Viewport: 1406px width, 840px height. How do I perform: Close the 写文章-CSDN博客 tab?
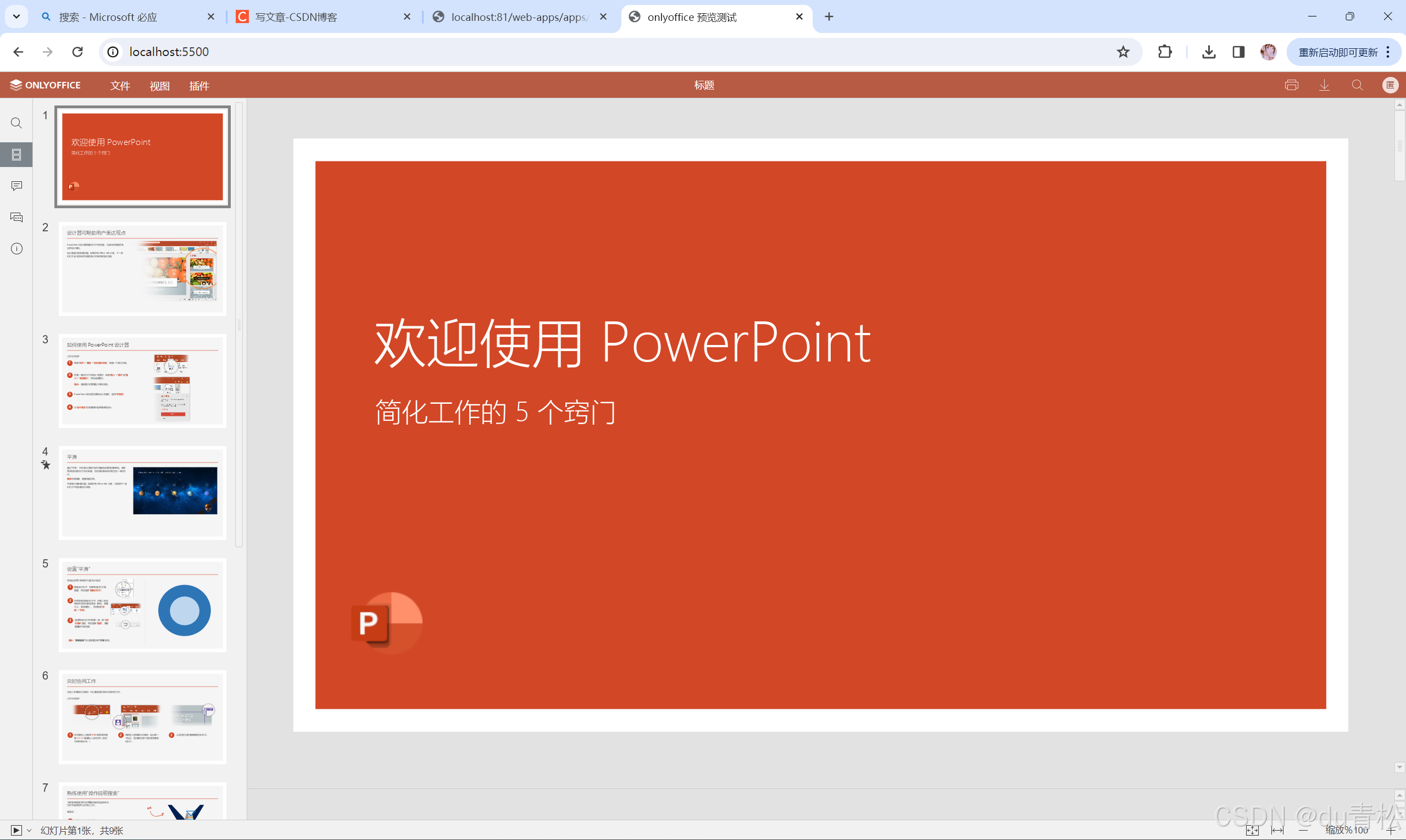(407, 16)
